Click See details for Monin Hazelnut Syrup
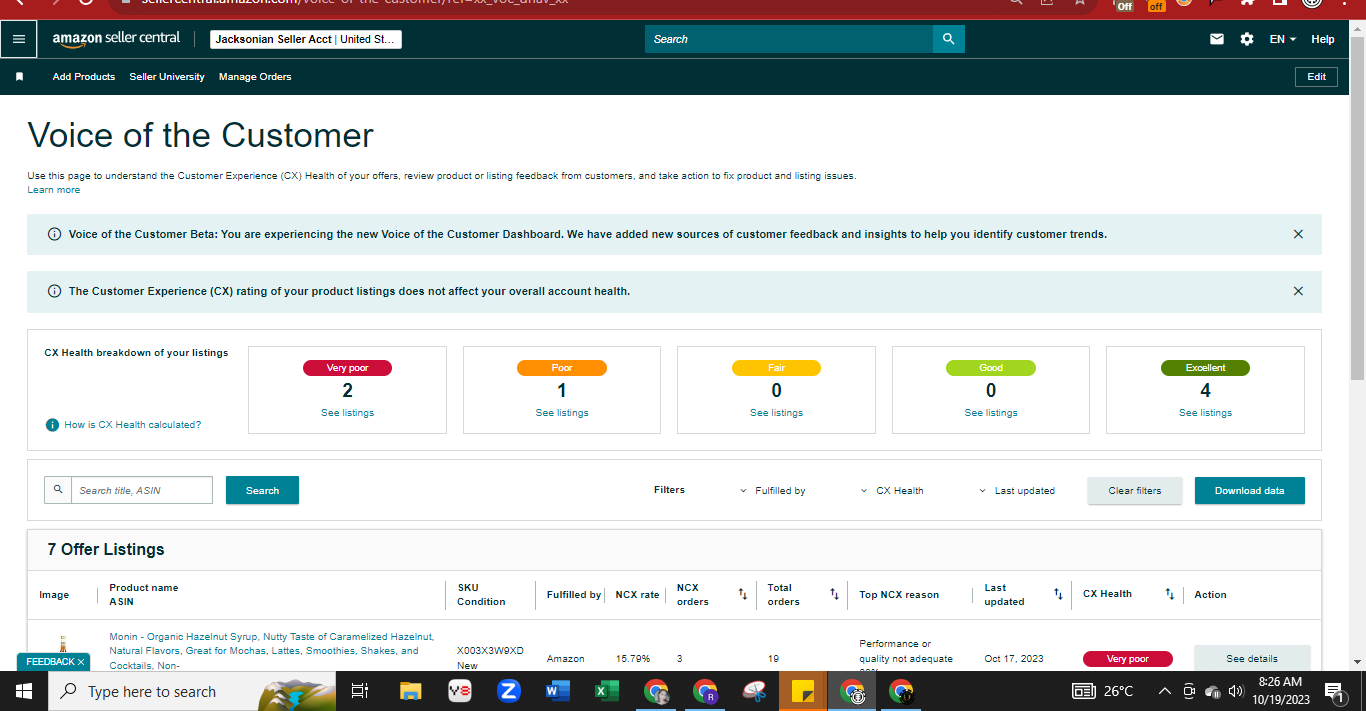 tap(1252, 659)
